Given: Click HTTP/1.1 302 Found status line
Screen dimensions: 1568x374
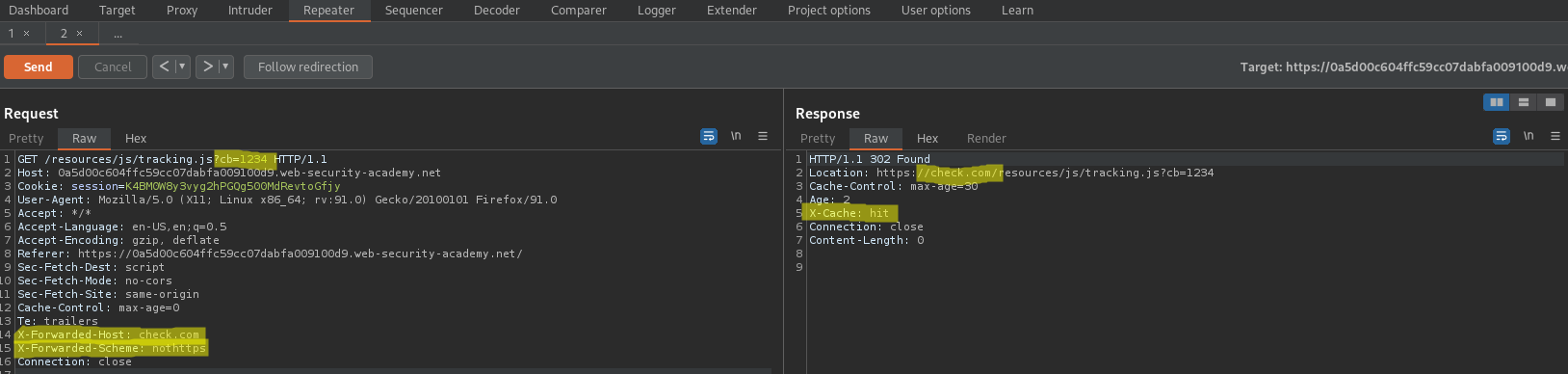Looking at the screenshot, I should [870, 159].
